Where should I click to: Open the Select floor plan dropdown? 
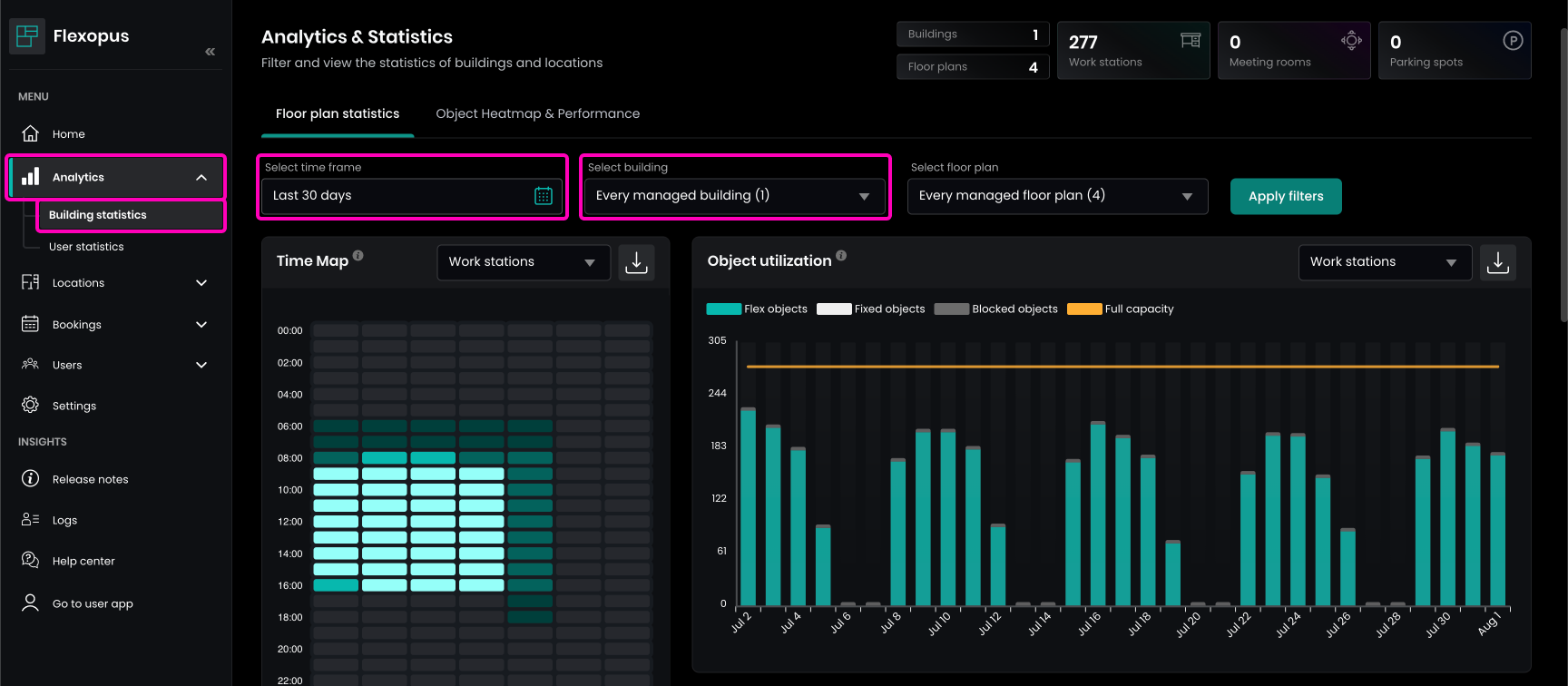pos(1057,196)
